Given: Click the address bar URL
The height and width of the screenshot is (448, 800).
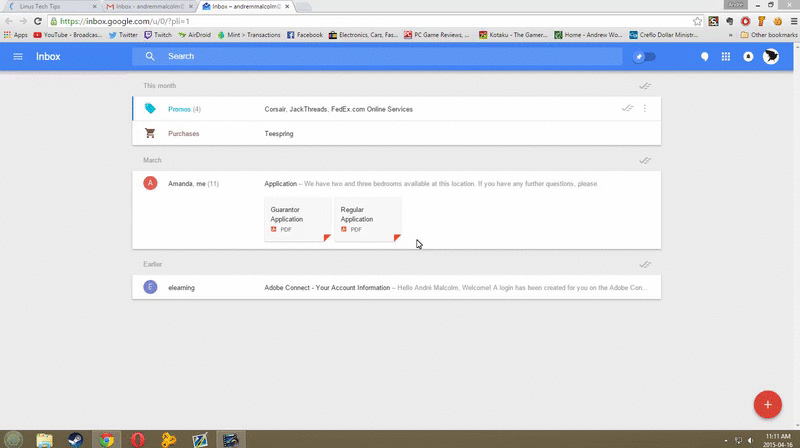Looking at the screenshot, I should (x=124, y=21).
